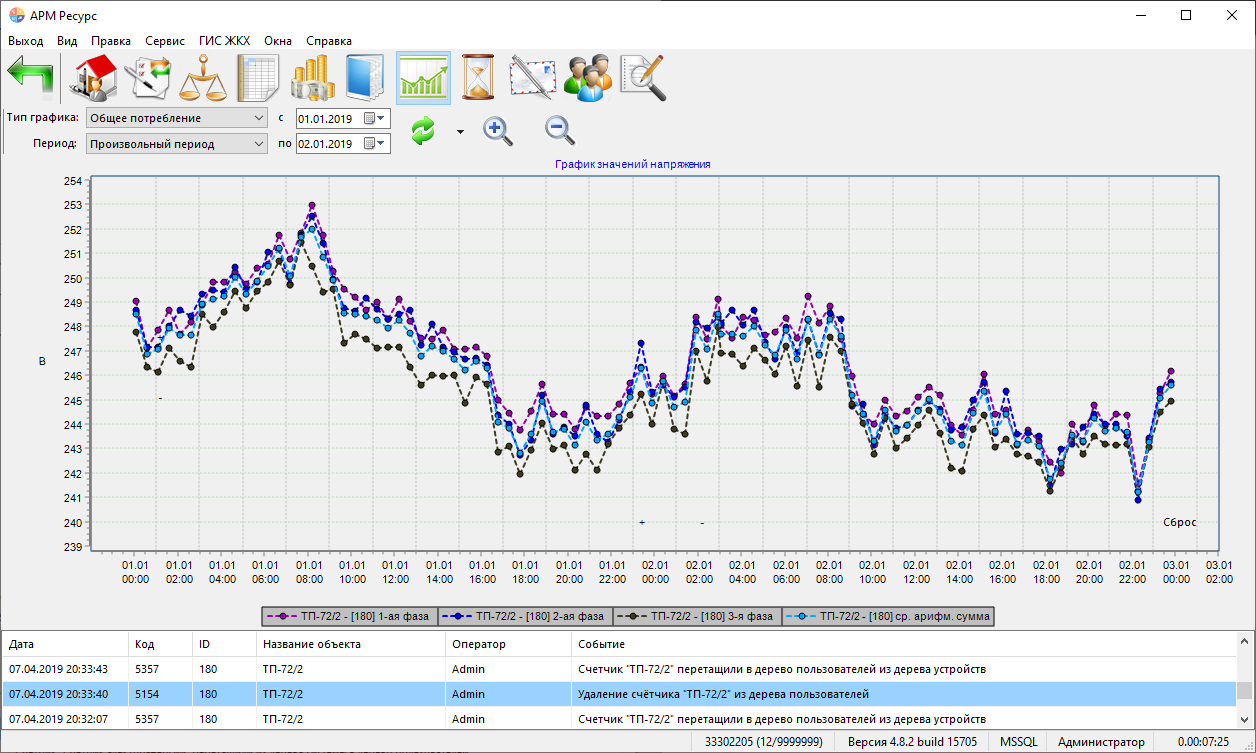1256x753 pixels.
Task: Open the Выход menu
Action: [26, 41]
